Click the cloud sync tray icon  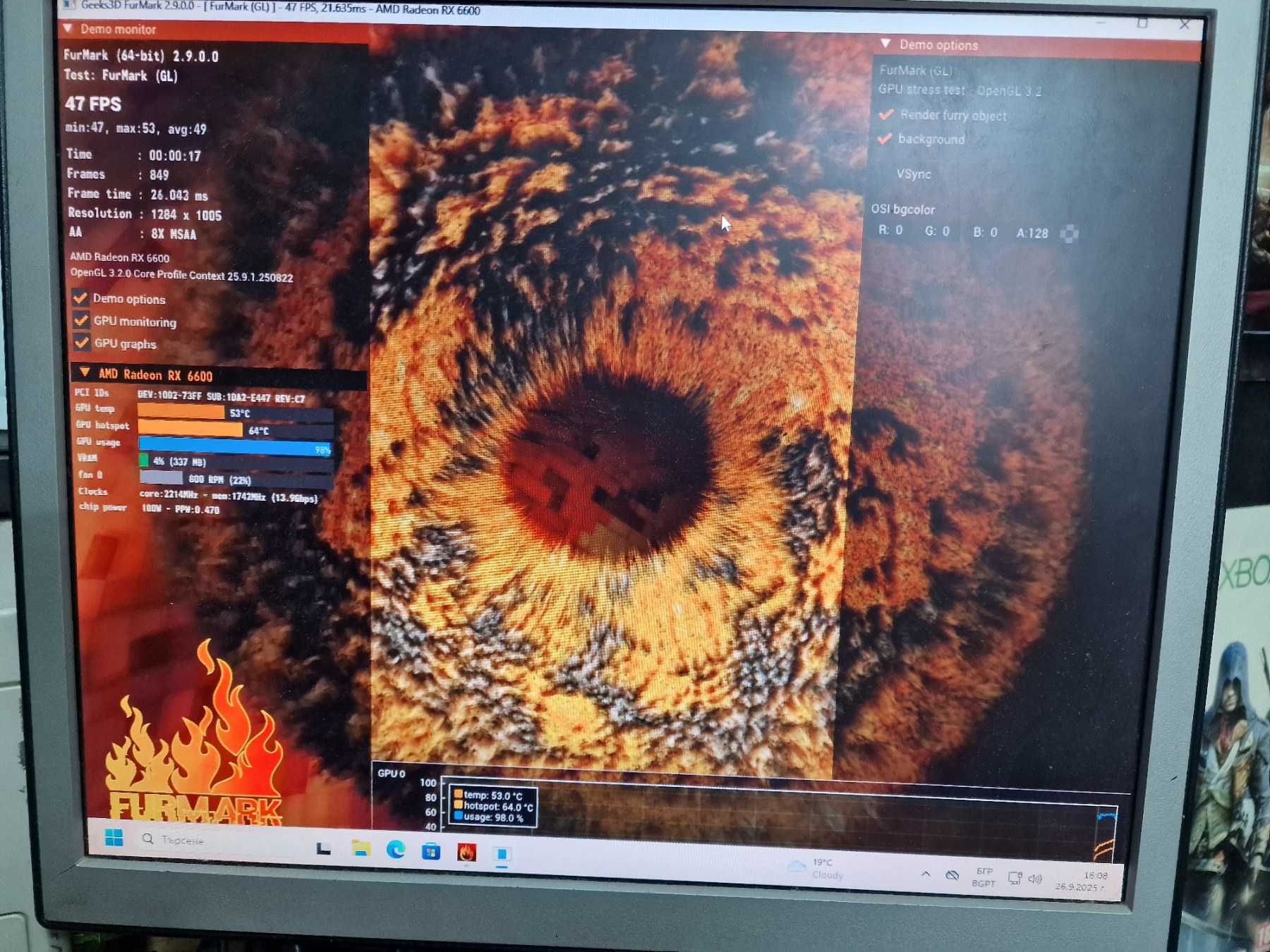pos(952,875)
